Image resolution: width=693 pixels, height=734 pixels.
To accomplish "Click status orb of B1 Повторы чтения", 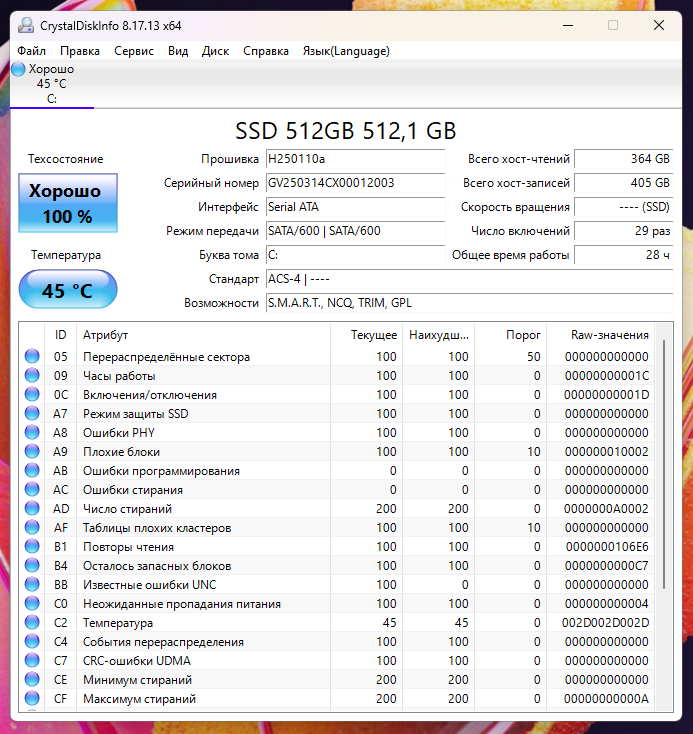I will click(32, 546).
